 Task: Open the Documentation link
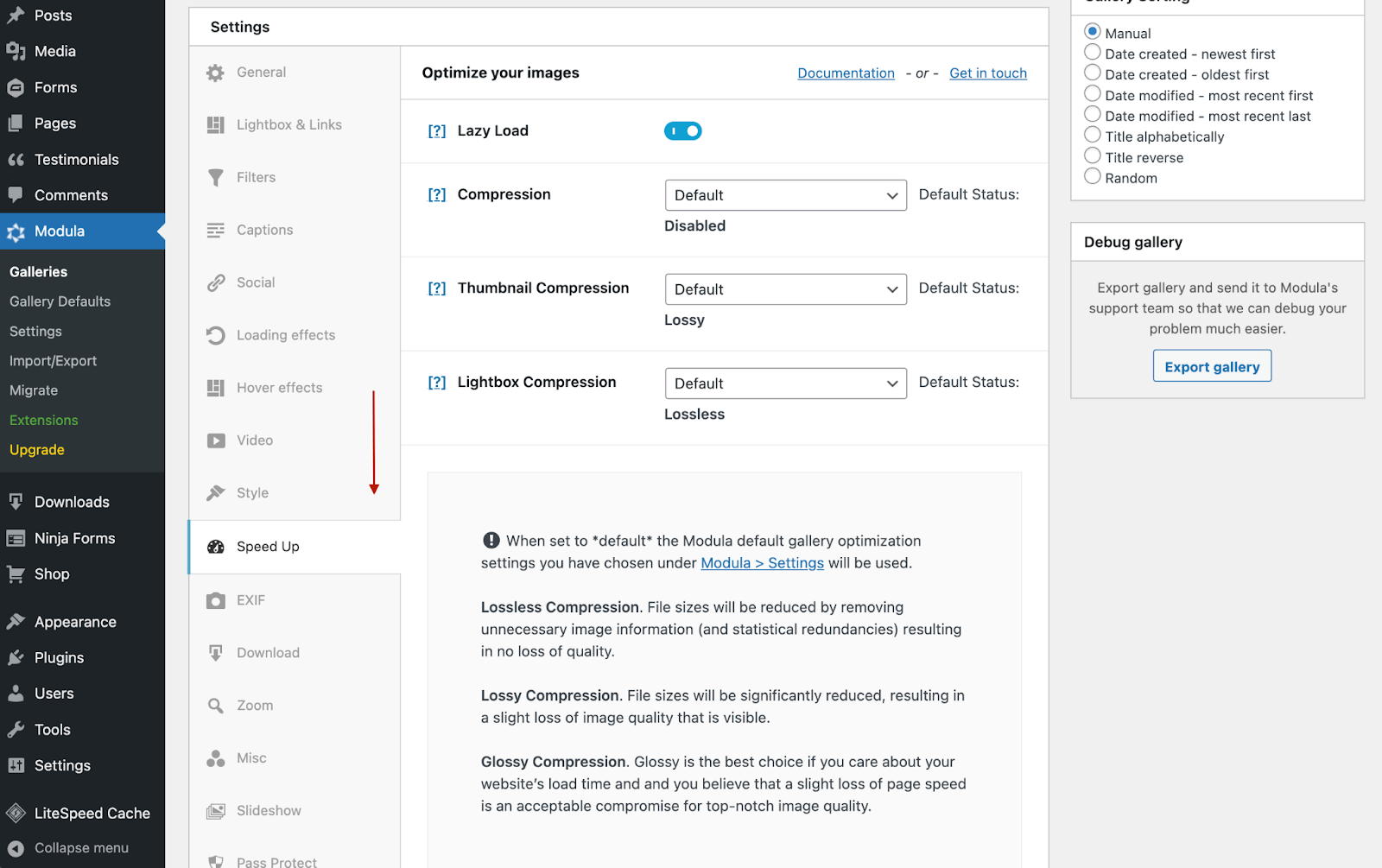click(846, 73)
